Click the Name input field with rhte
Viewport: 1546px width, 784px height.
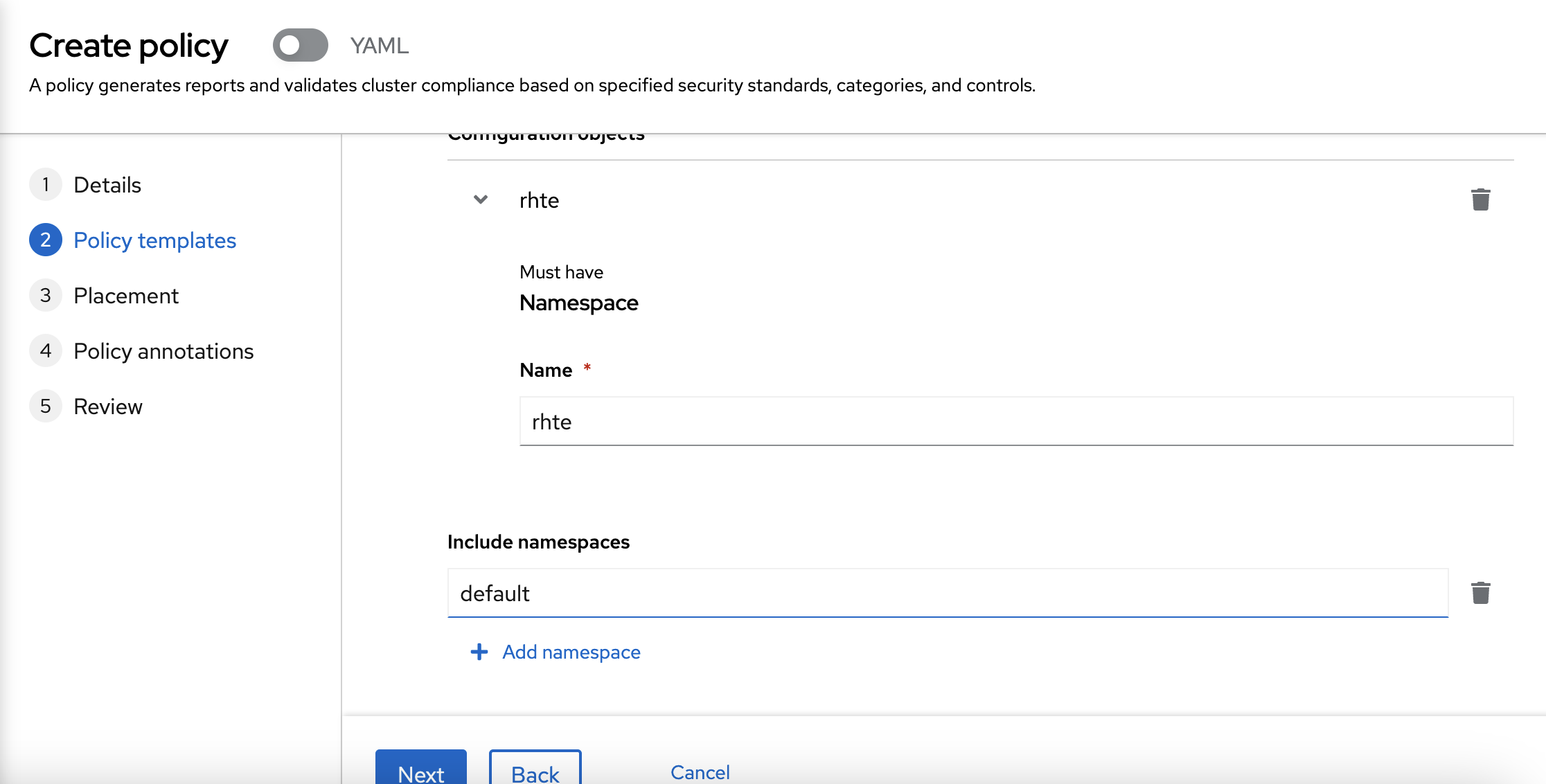coord(1016,421)
